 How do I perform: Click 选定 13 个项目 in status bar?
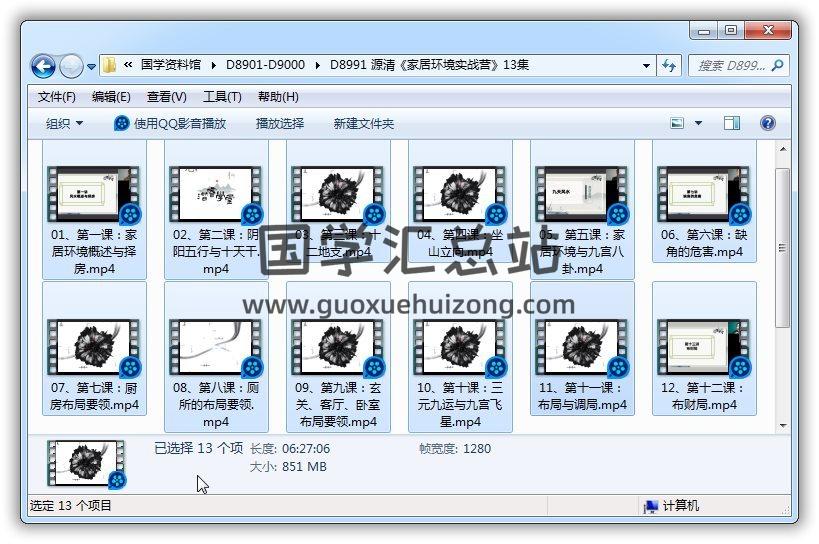pyautogui.click(x=71, y=505)
